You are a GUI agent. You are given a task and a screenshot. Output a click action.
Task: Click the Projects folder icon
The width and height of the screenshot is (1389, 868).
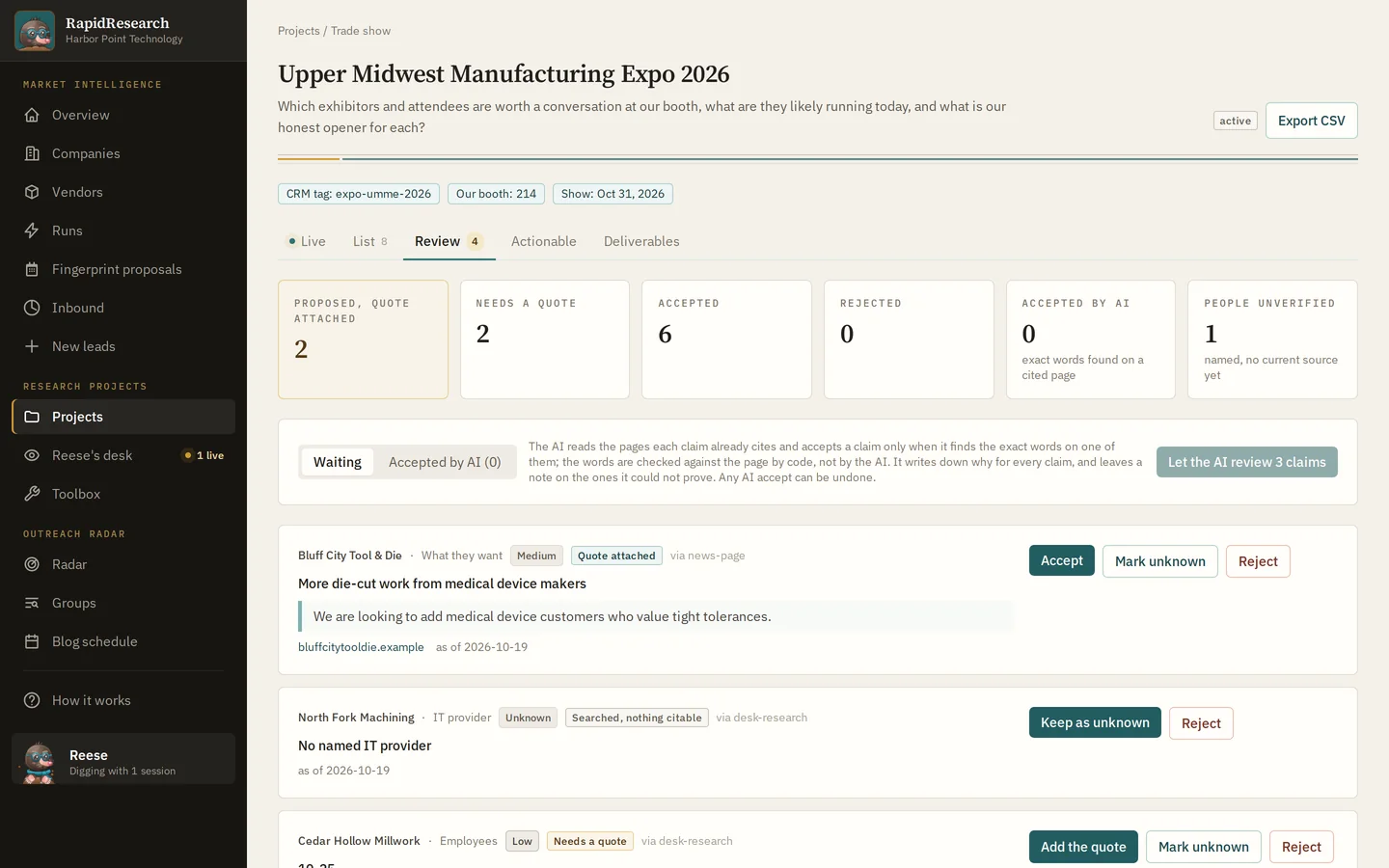[32, 417]
